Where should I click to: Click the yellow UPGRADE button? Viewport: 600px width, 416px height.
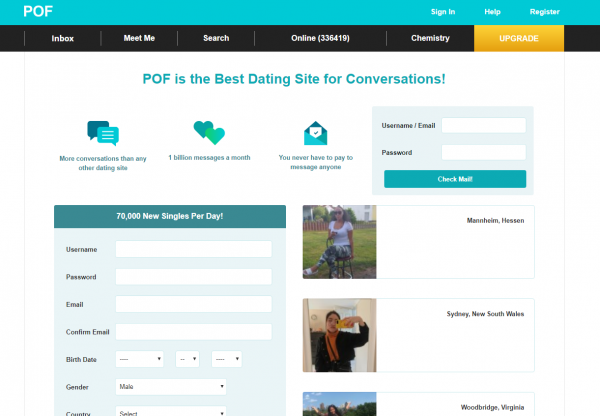pos(519,38)
